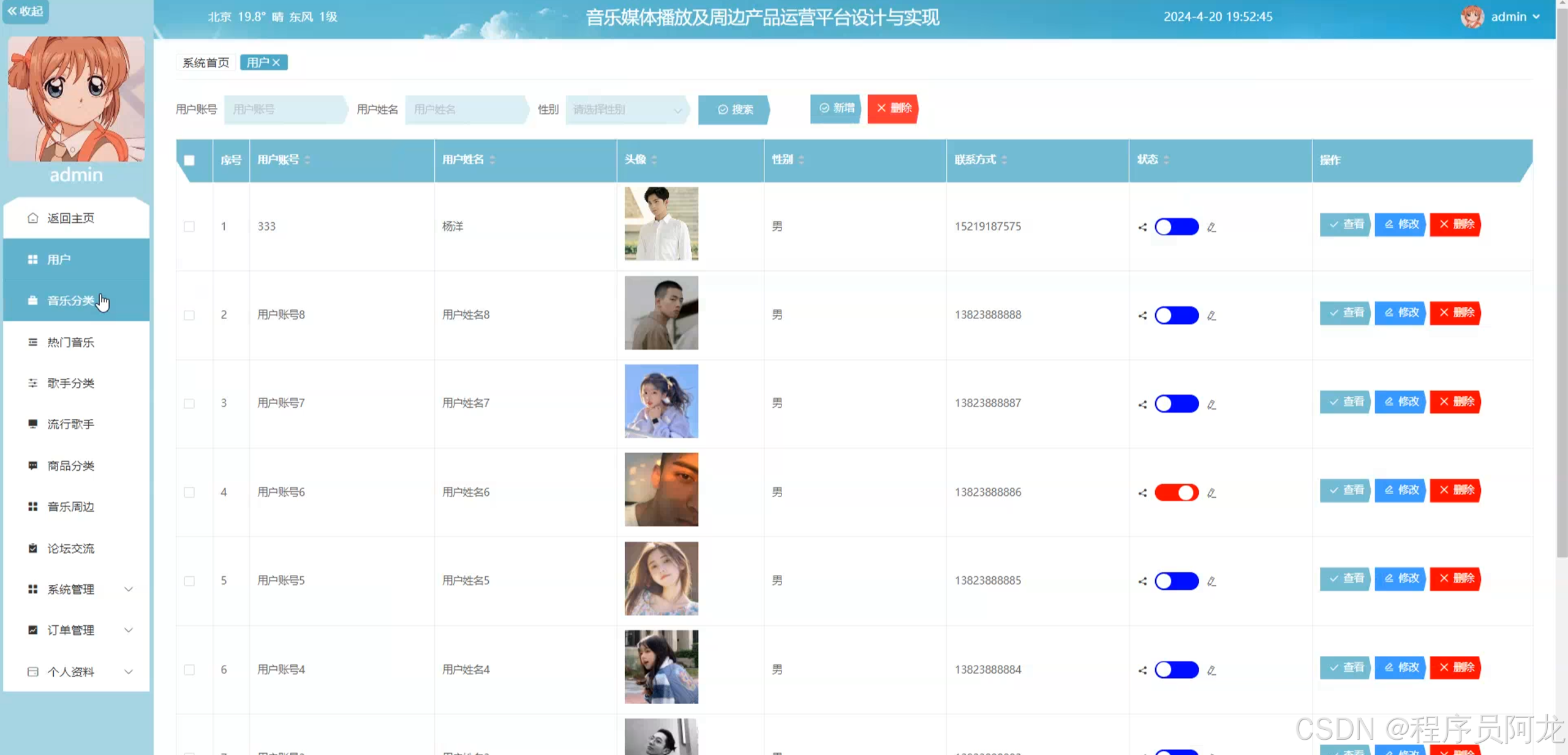Click the home icon next to 返回主页
The width and height of the screenshot is (1568, 755).
click(33, 218)
